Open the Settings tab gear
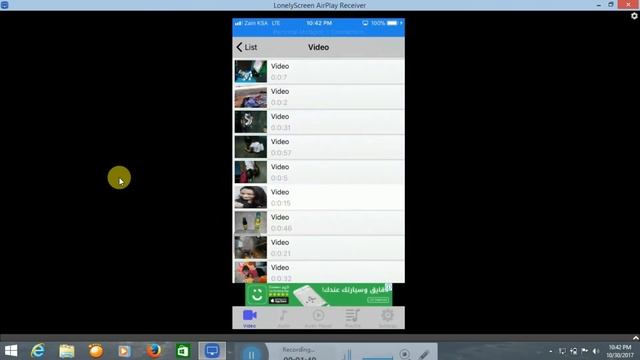This screenshot has height=360, width=640. tap(387, 318)
